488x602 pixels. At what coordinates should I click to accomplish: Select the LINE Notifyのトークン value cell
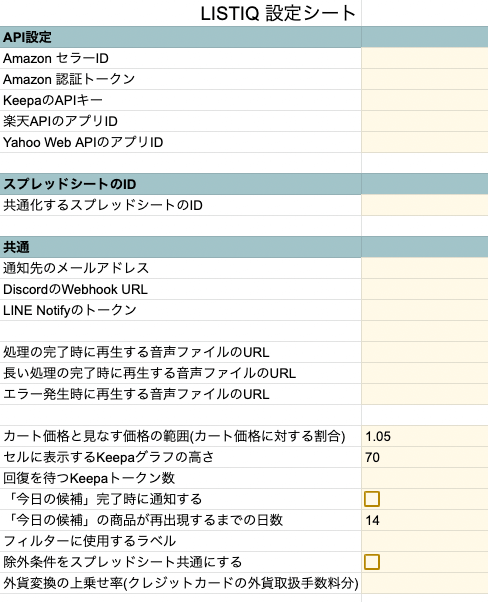(x=425, y=310)
